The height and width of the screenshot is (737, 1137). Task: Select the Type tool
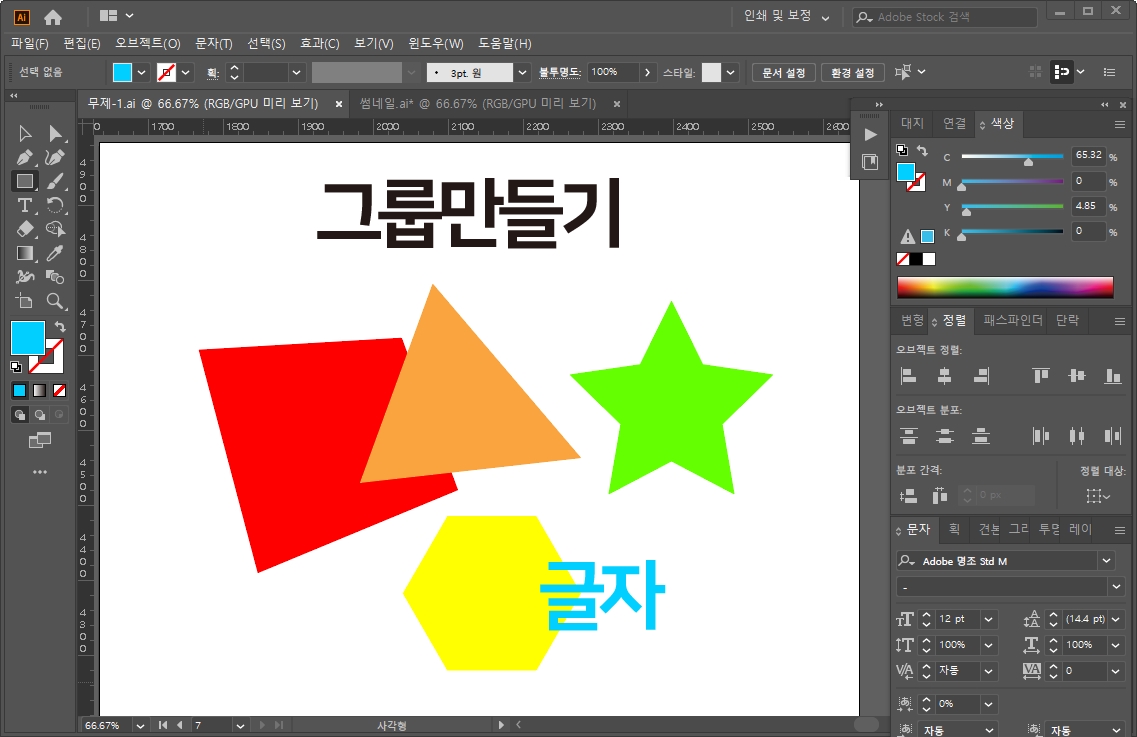[25, 205]
